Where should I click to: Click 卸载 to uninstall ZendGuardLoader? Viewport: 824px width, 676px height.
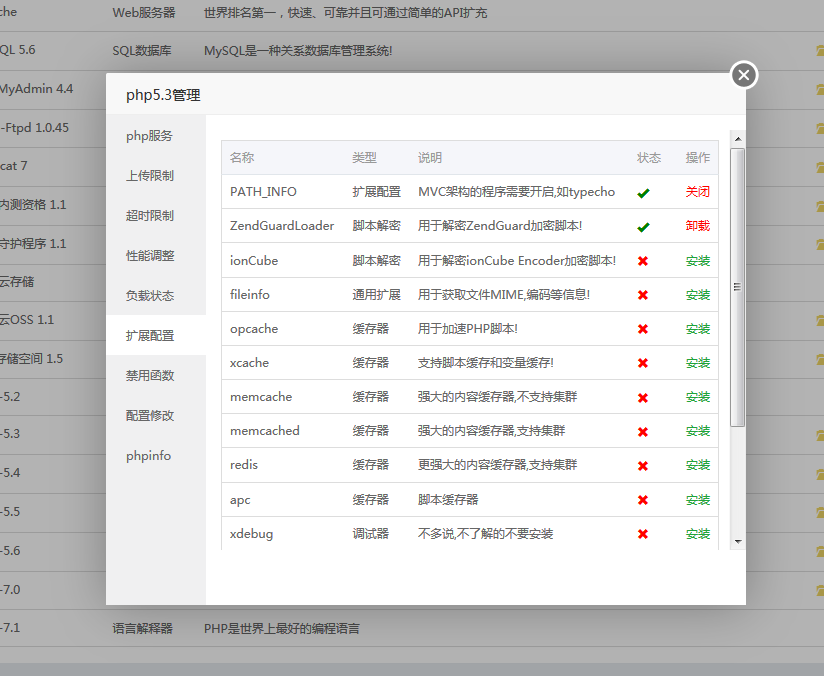click(x=698, y=225)
